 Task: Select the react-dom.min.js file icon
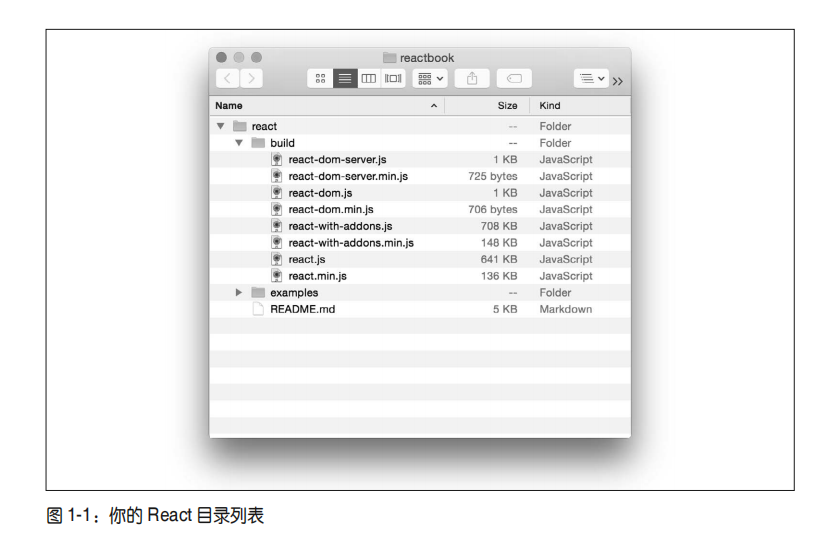pos(277,209)
